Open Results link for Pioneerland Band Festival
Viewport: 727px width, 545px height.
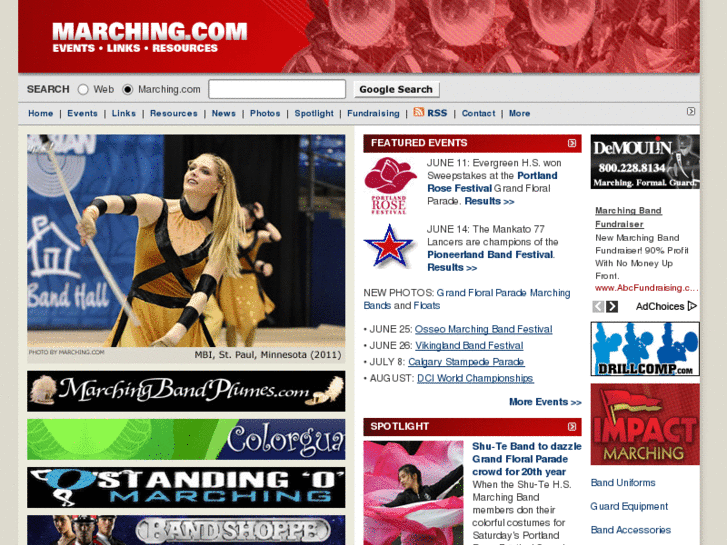click(x=452, y=268)
